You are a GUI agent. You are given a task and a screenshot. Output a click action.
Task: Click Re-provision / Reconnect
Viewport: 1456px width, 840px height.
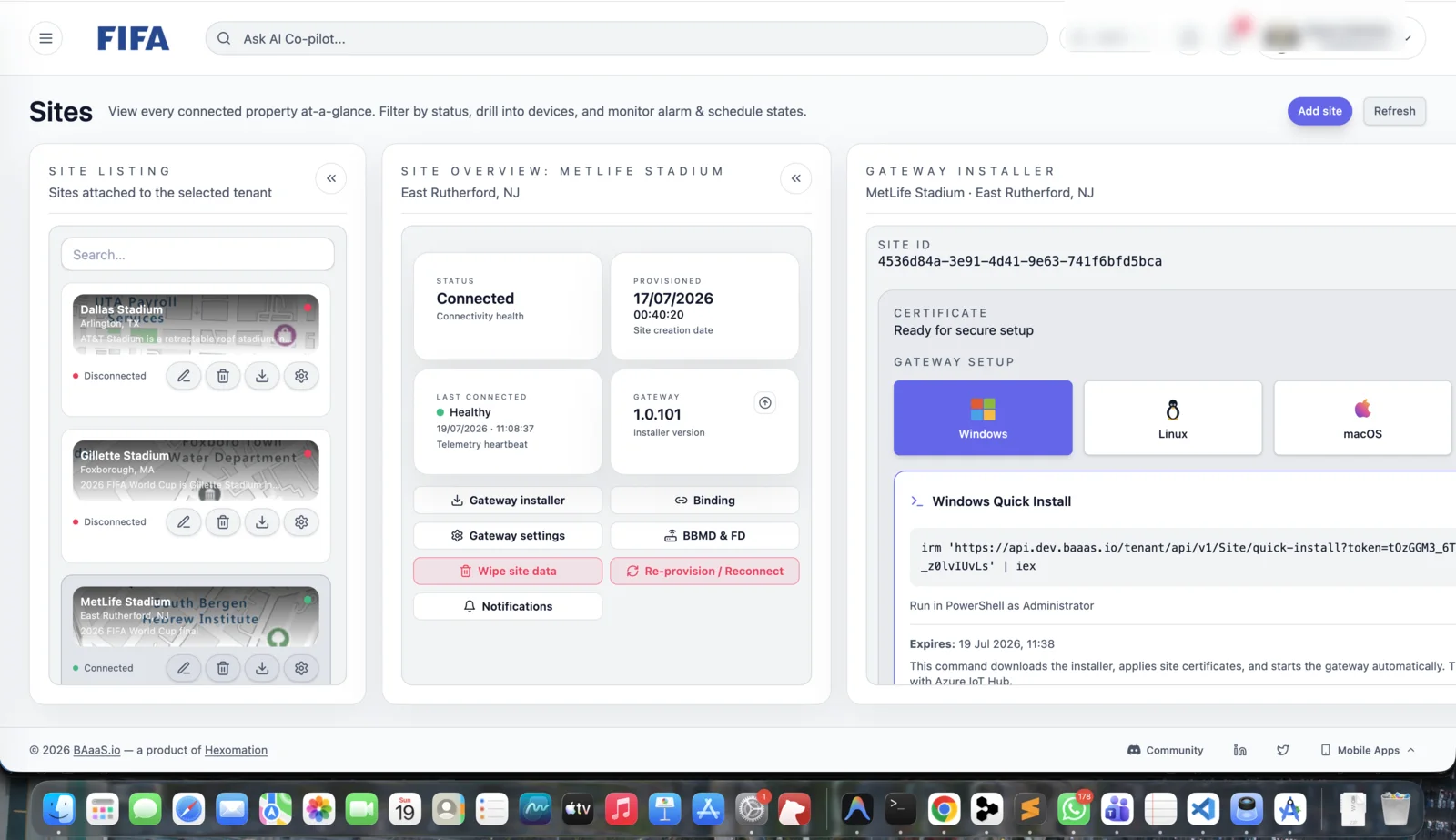pyautogui.click(x=704, y=572)
